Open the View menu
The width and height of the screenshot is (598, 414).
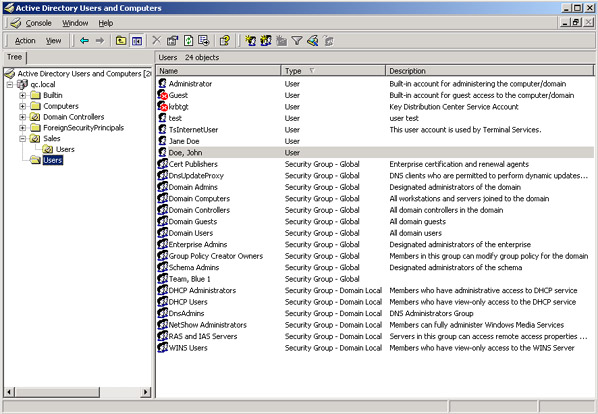point(53,41)
